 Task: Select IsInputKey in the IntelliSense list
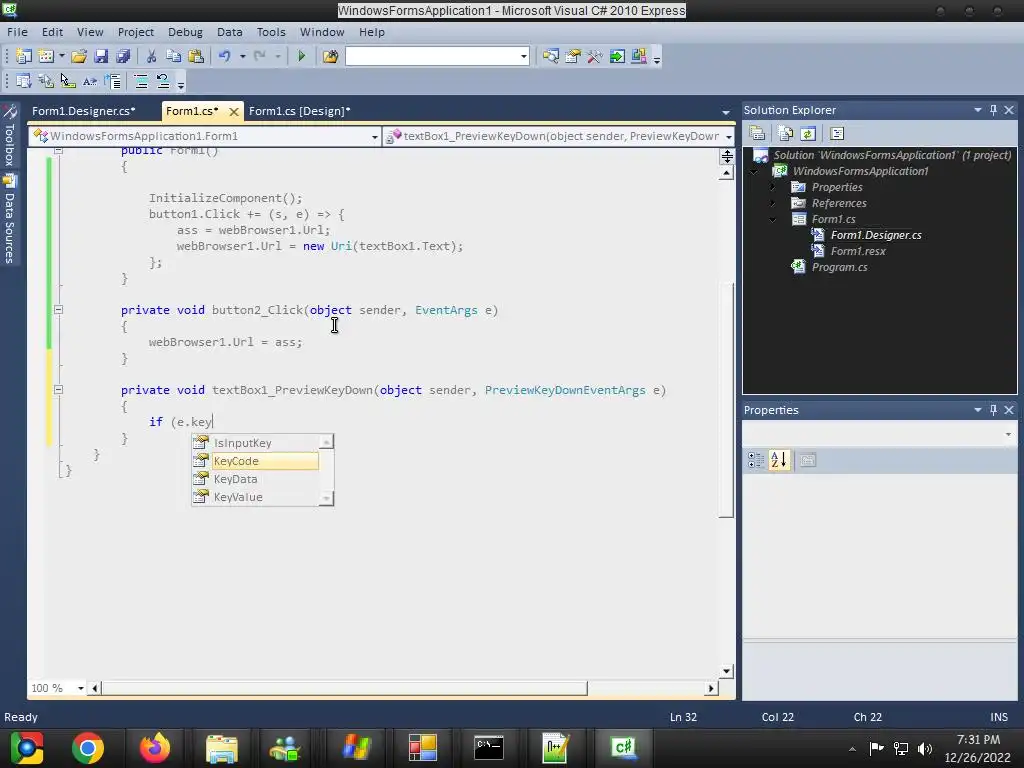pyautogui.click(x=255, y=443)
